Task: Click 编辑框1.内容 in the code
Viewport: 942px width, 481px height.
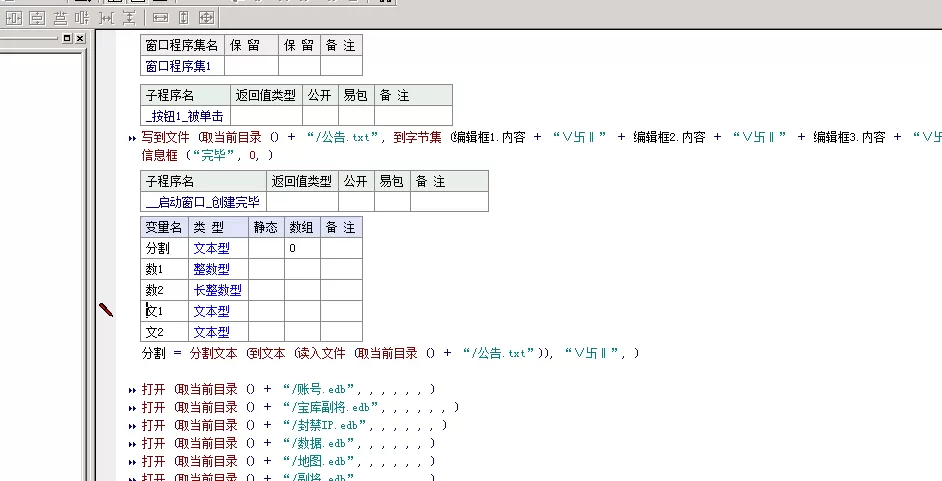Action: coord(489,138)
